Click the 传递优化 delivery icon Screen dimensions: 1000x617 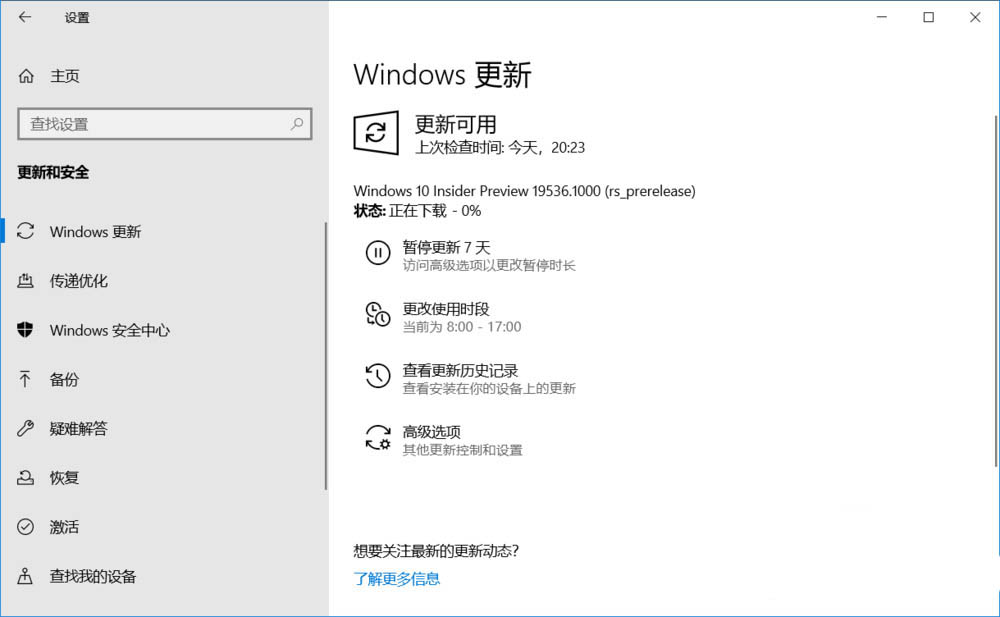pyautogui.click(x=26, y=280)
